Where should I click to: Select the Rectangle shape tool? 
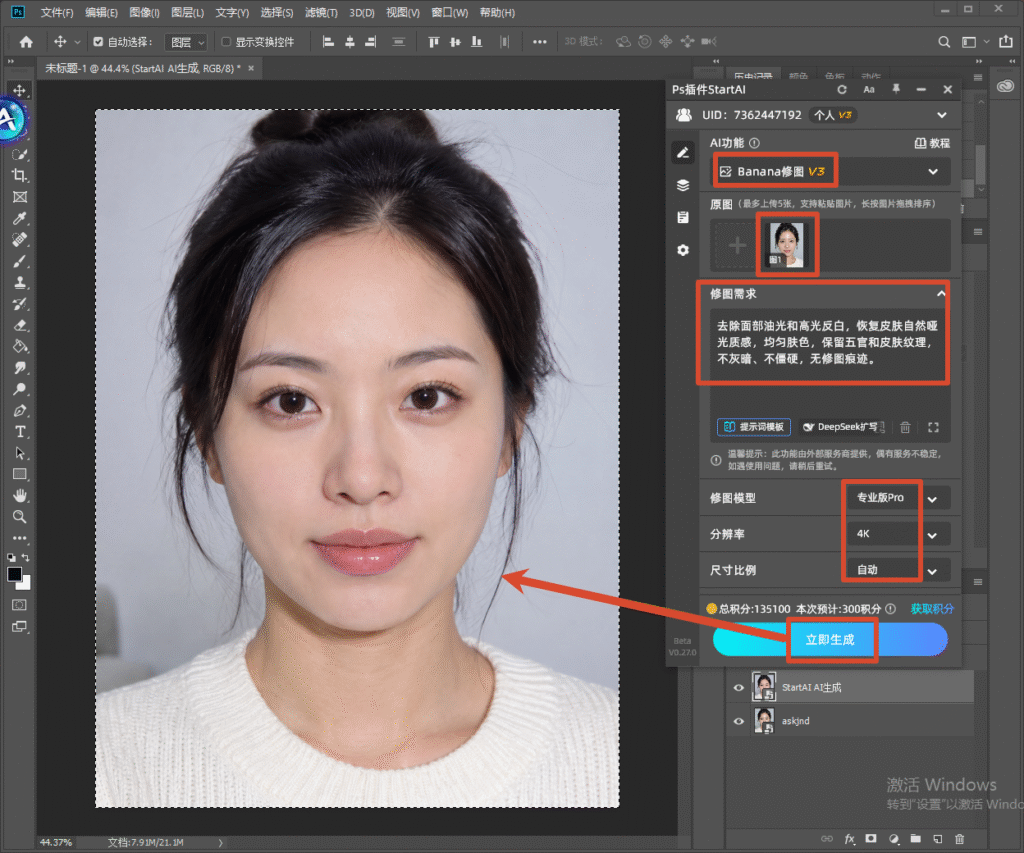pos(20,474)
